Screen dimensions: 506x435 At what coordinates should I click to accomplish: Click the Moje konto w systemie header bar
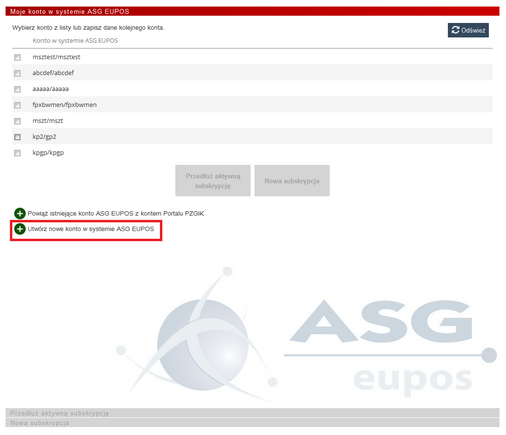(x=252, y=11)
